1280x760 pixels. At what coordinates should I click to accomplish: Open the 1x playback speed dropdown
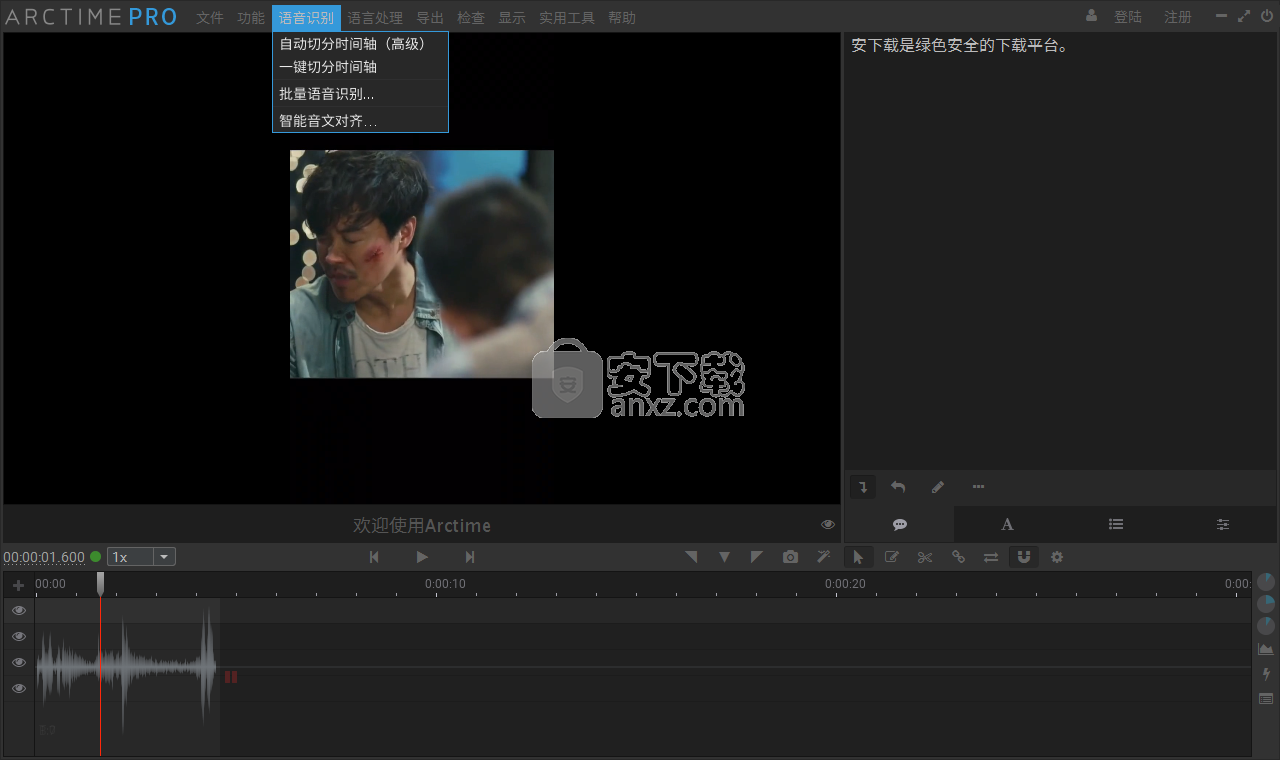[x=141, y=557]
